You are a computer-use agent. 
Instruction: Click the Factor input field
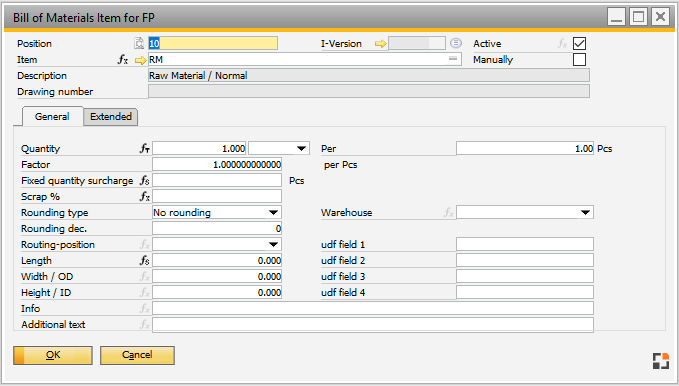(x=217, y=165)
